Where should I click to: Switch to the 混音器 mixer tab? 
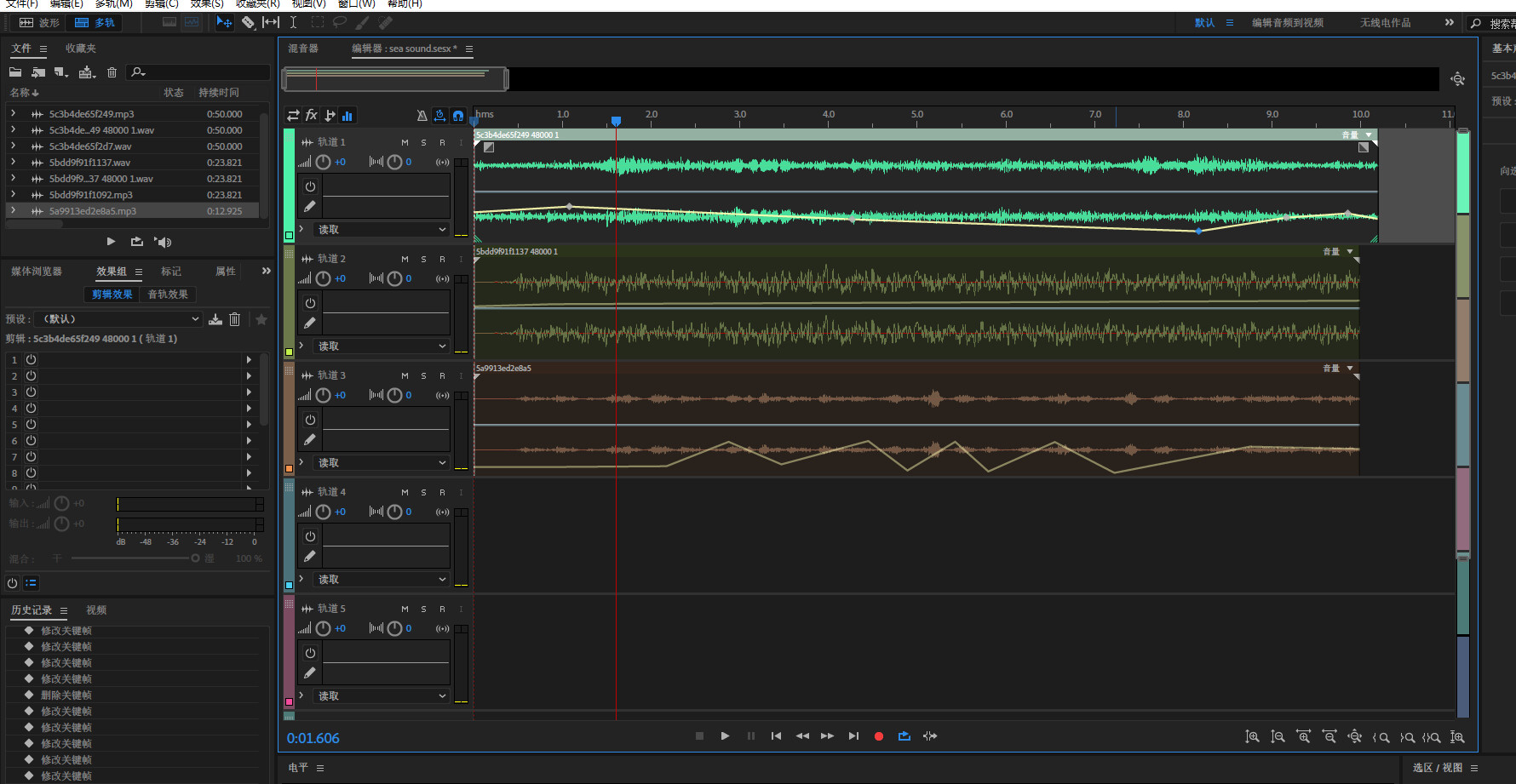(303, 49)
